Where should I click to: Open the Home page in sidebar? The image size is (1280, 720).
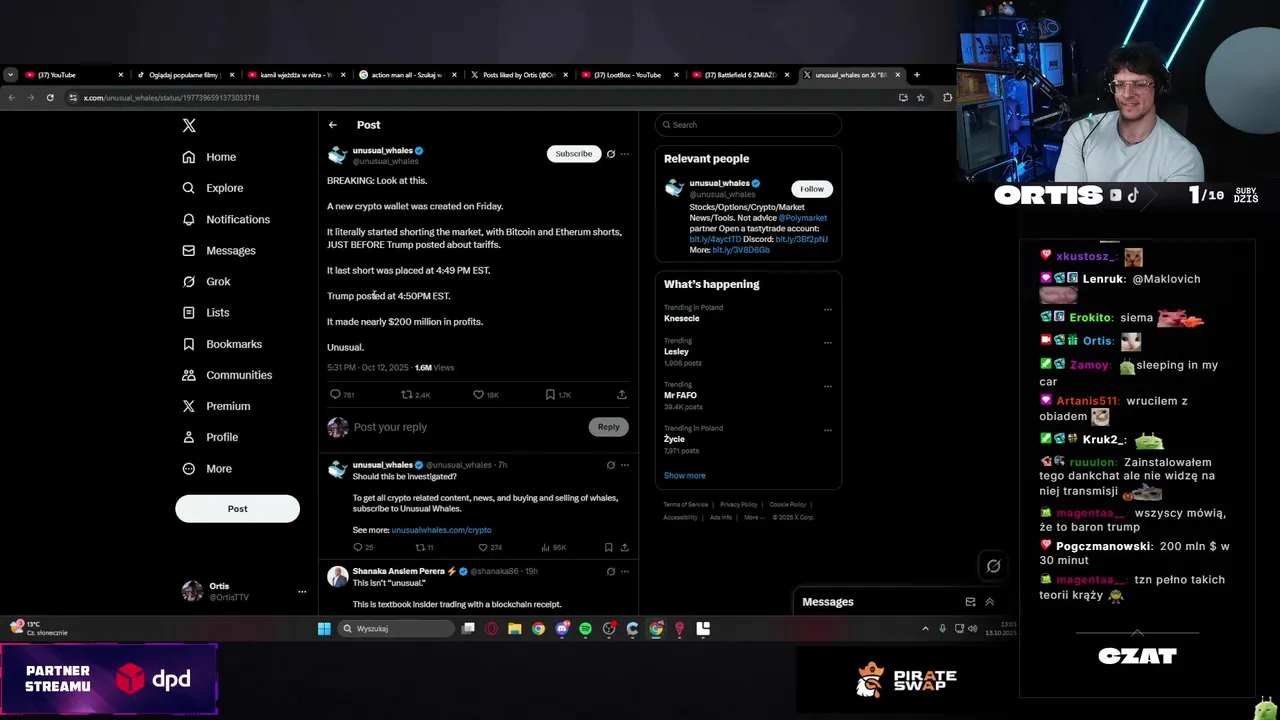pyautogui.click(x=209, y=157)
